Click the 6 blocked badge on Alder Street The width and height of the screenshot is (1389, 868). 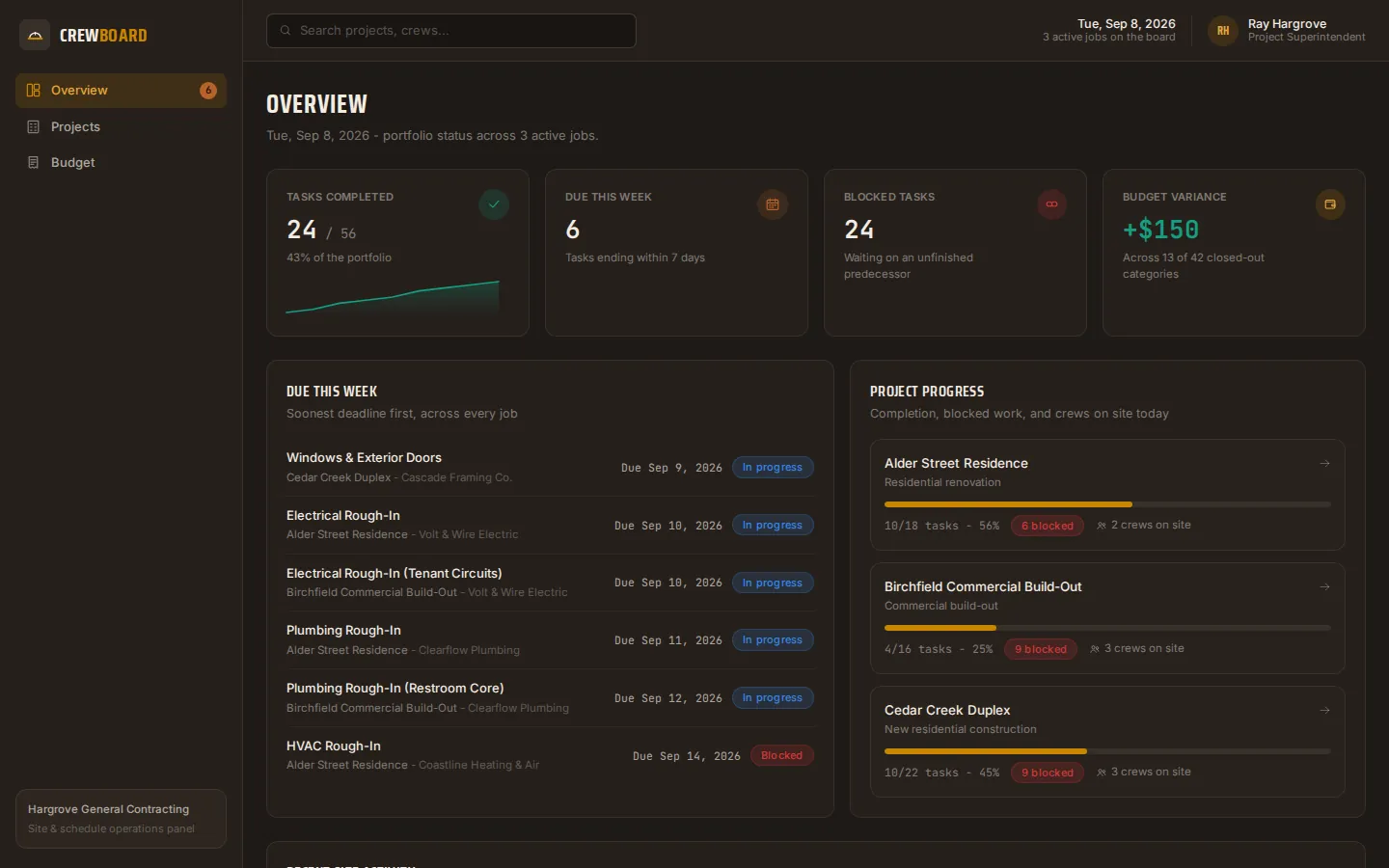1048,526
